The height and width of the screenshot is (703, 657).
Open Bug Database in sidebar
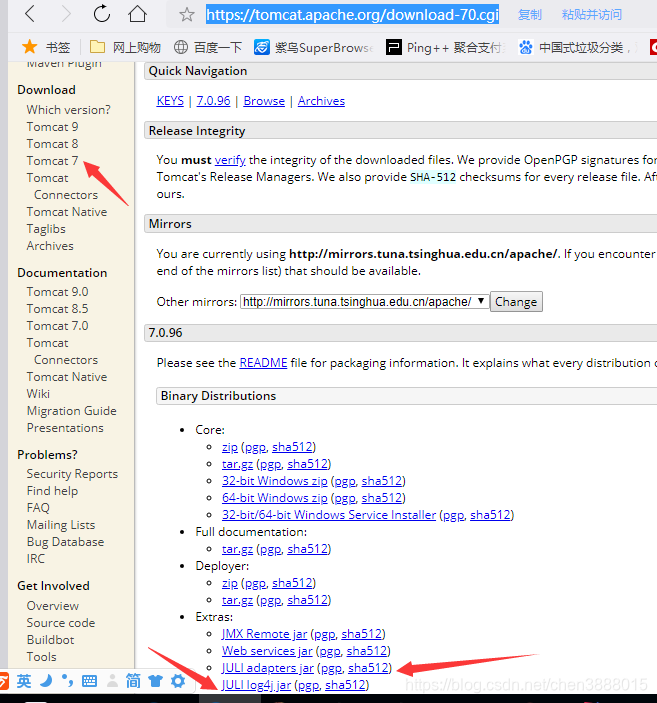click(65, 542)
